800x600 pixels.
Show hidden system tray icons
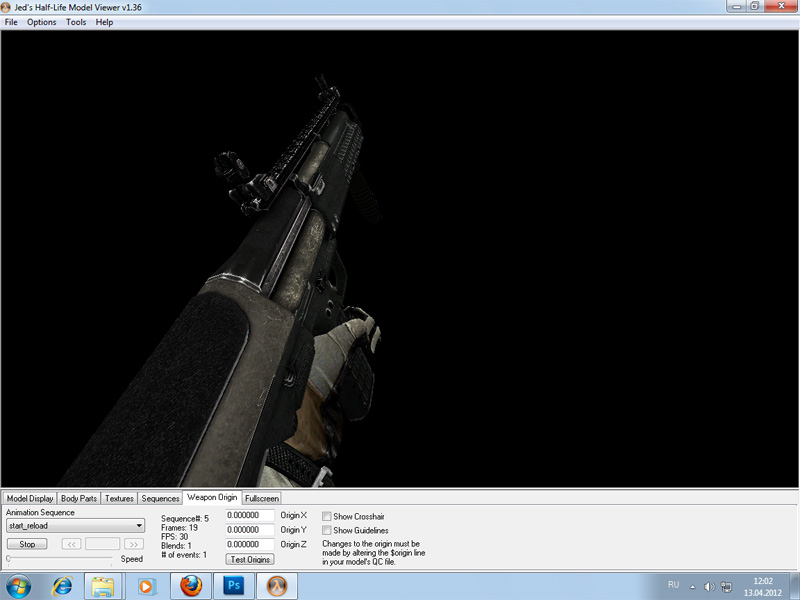[692, 585]
